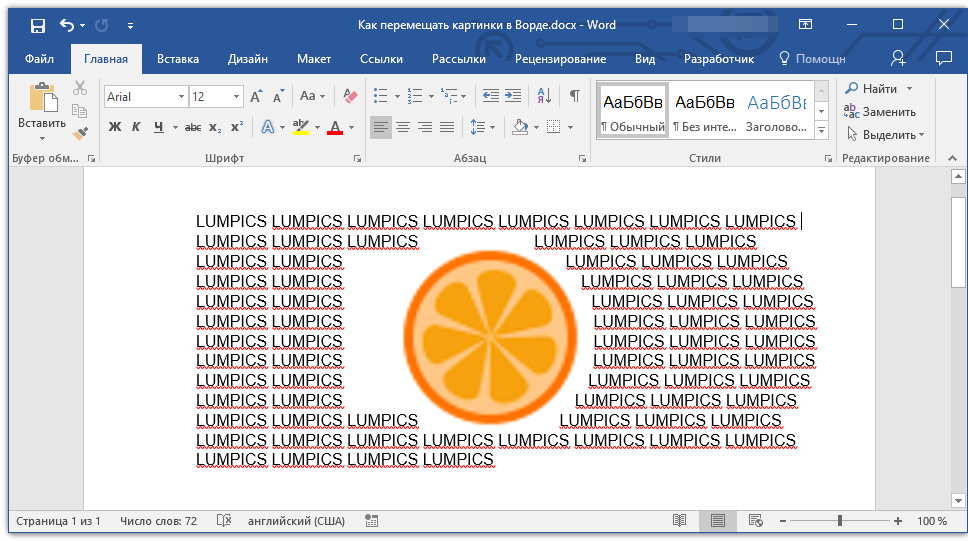Viewport: 968px width, 541px height.
Task: Open ribbon display options
Action: [x=806, y=25]
